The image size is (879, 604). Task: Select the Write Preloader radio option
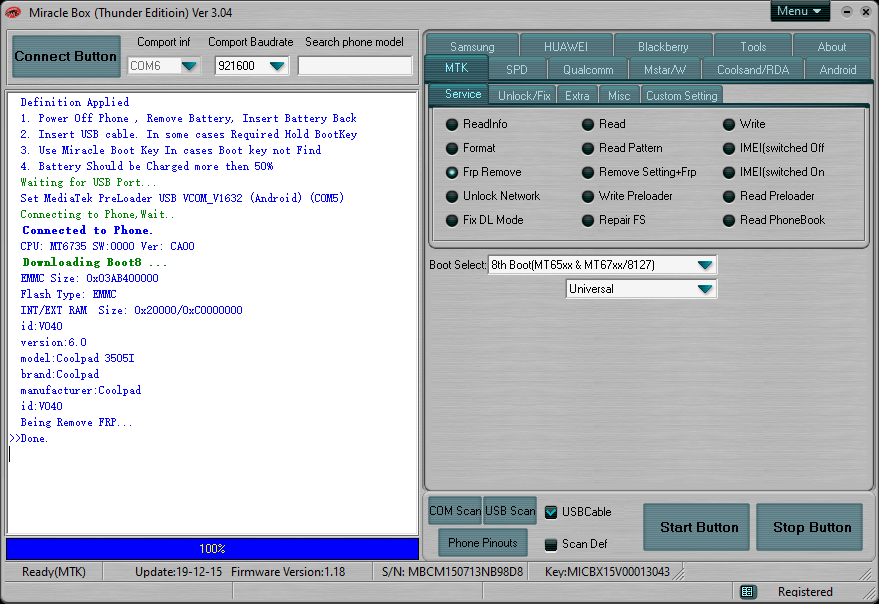[627, 196]
